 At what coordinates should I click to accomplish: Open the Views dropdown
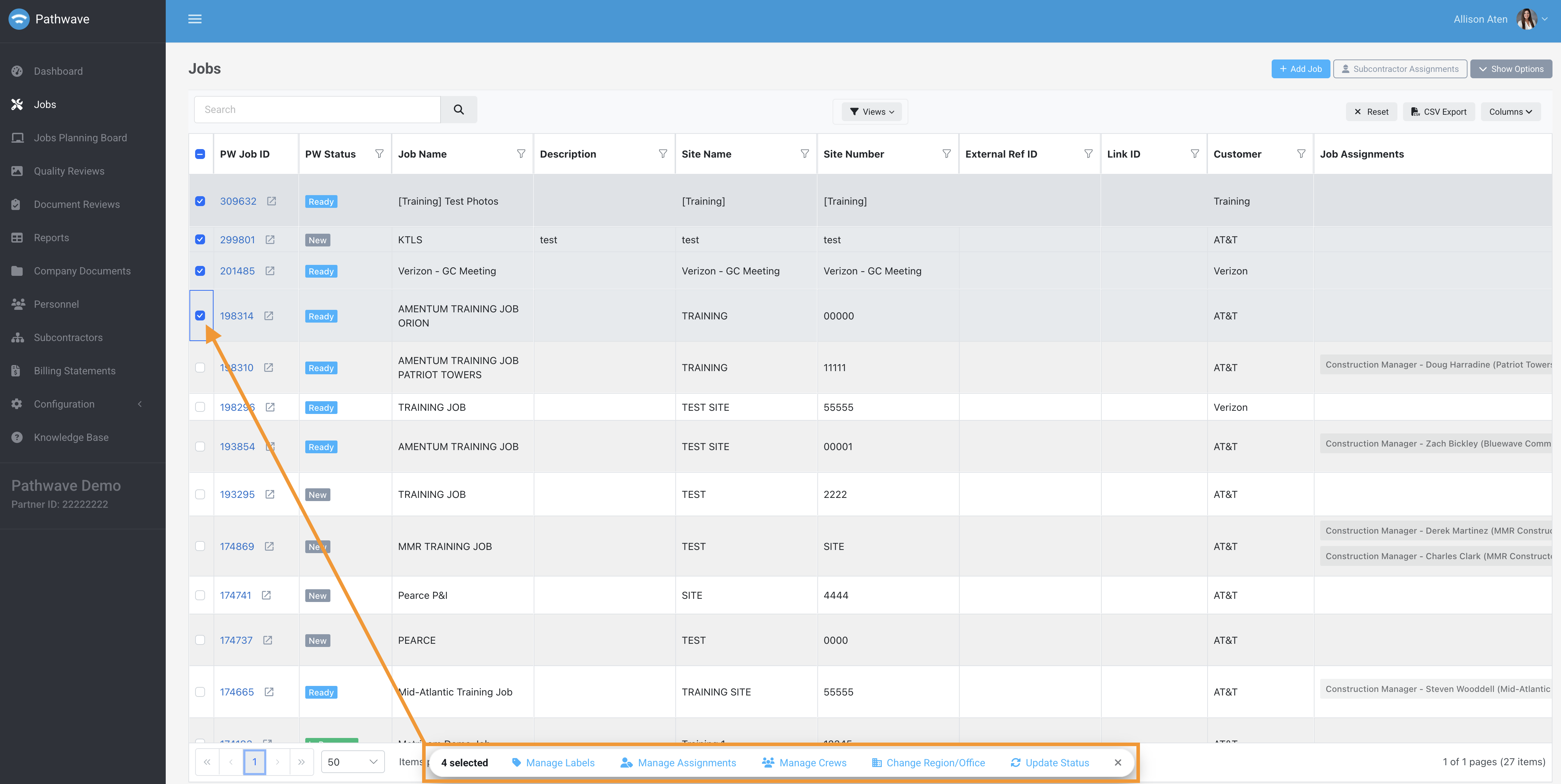coord(872,112)
